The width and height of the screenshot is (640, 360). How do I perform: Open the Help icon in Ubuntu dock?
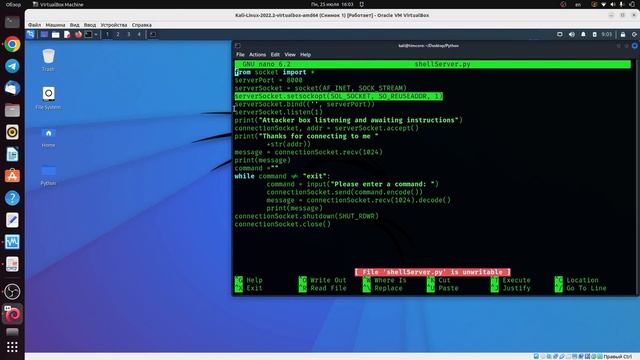(12, 198)
